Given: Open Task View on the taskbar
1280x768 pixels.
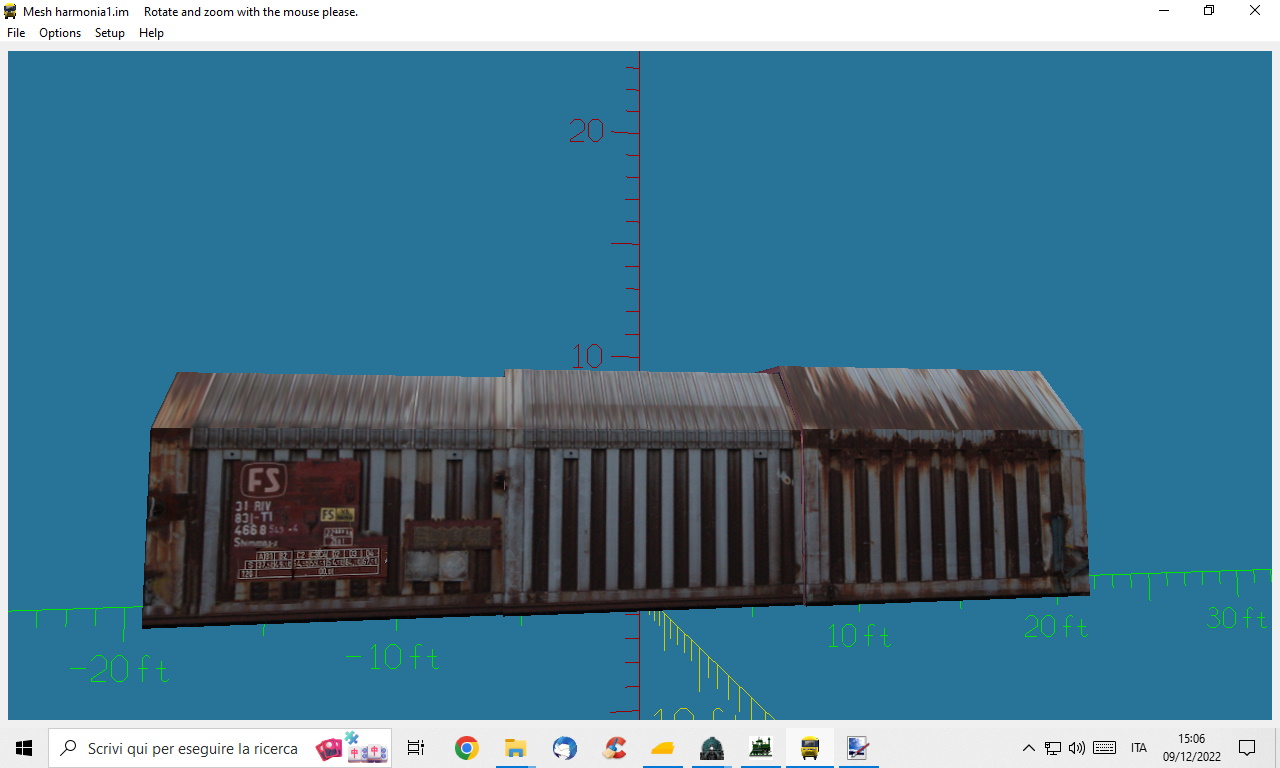Looking at the screenshot, I should click(x=416, y=748).
